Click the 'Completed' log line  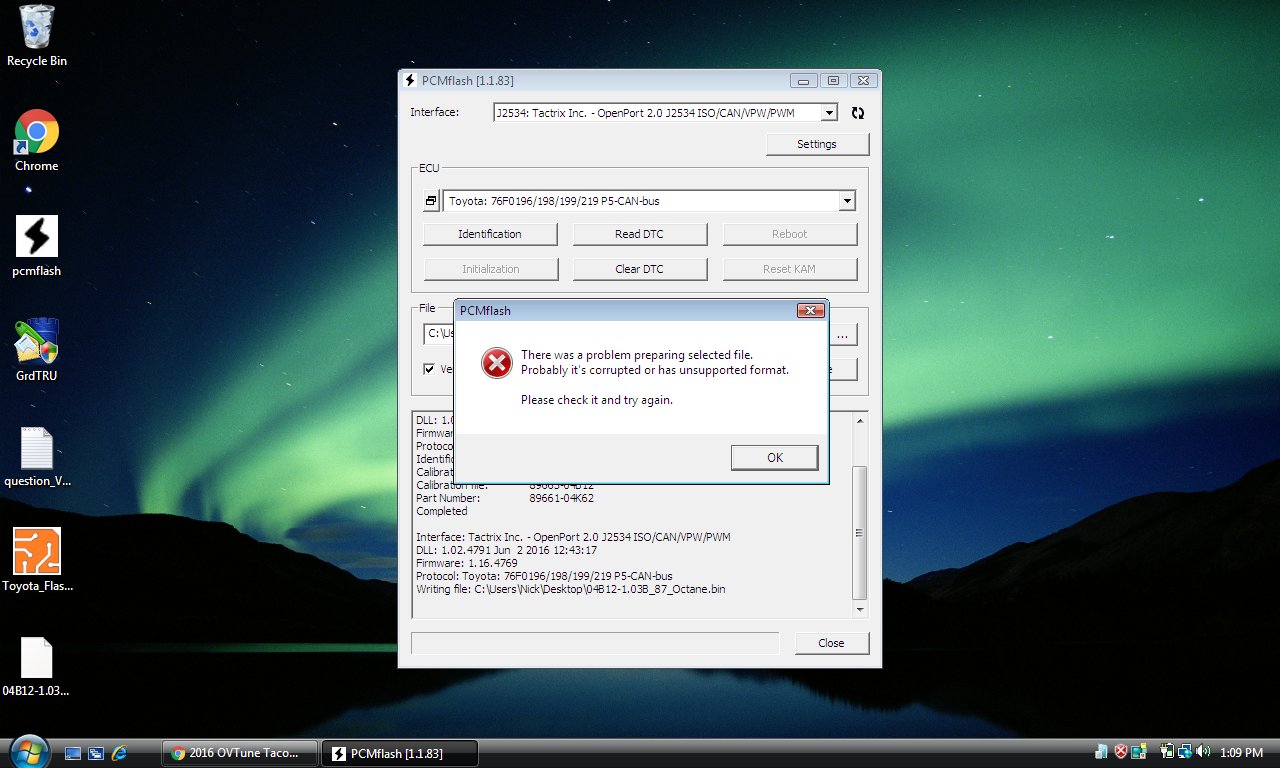[x=441, y=511]
